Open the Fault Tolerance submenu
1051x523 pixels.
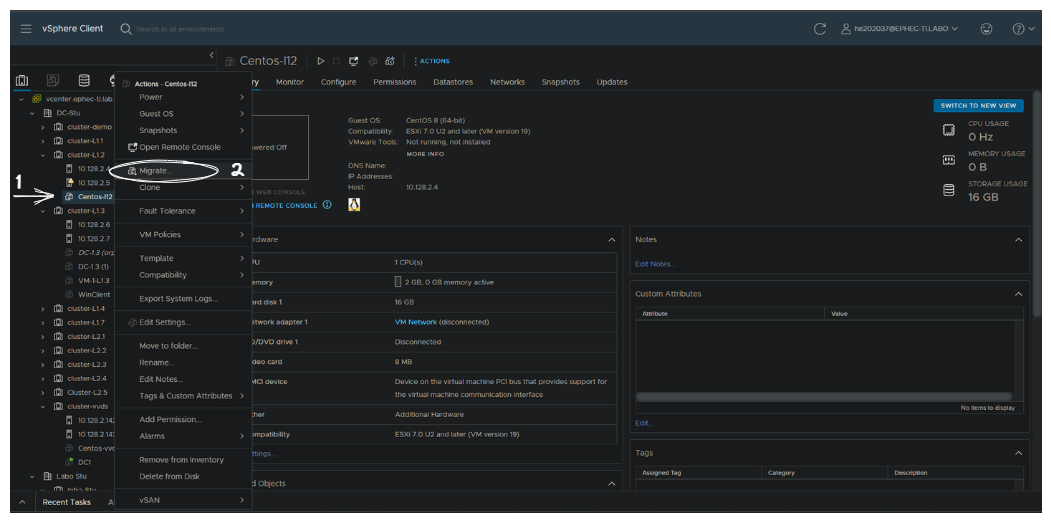tap(183, 211)
